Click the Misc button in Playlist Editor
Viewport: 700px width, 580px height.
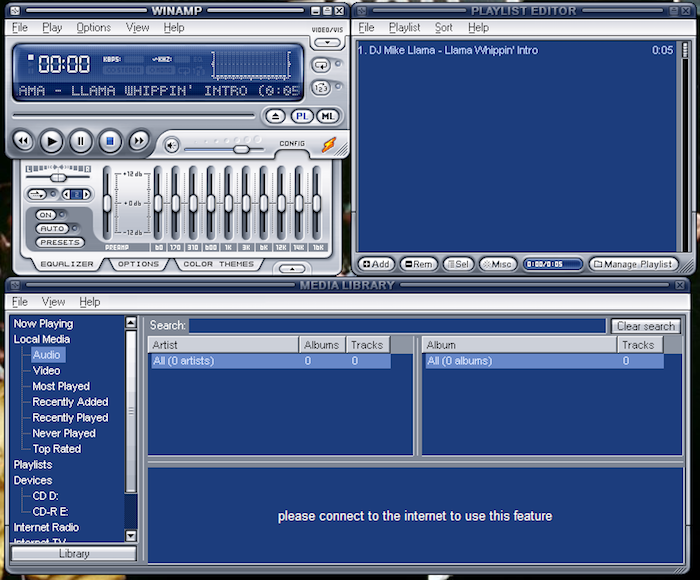(x=498, y=264)
